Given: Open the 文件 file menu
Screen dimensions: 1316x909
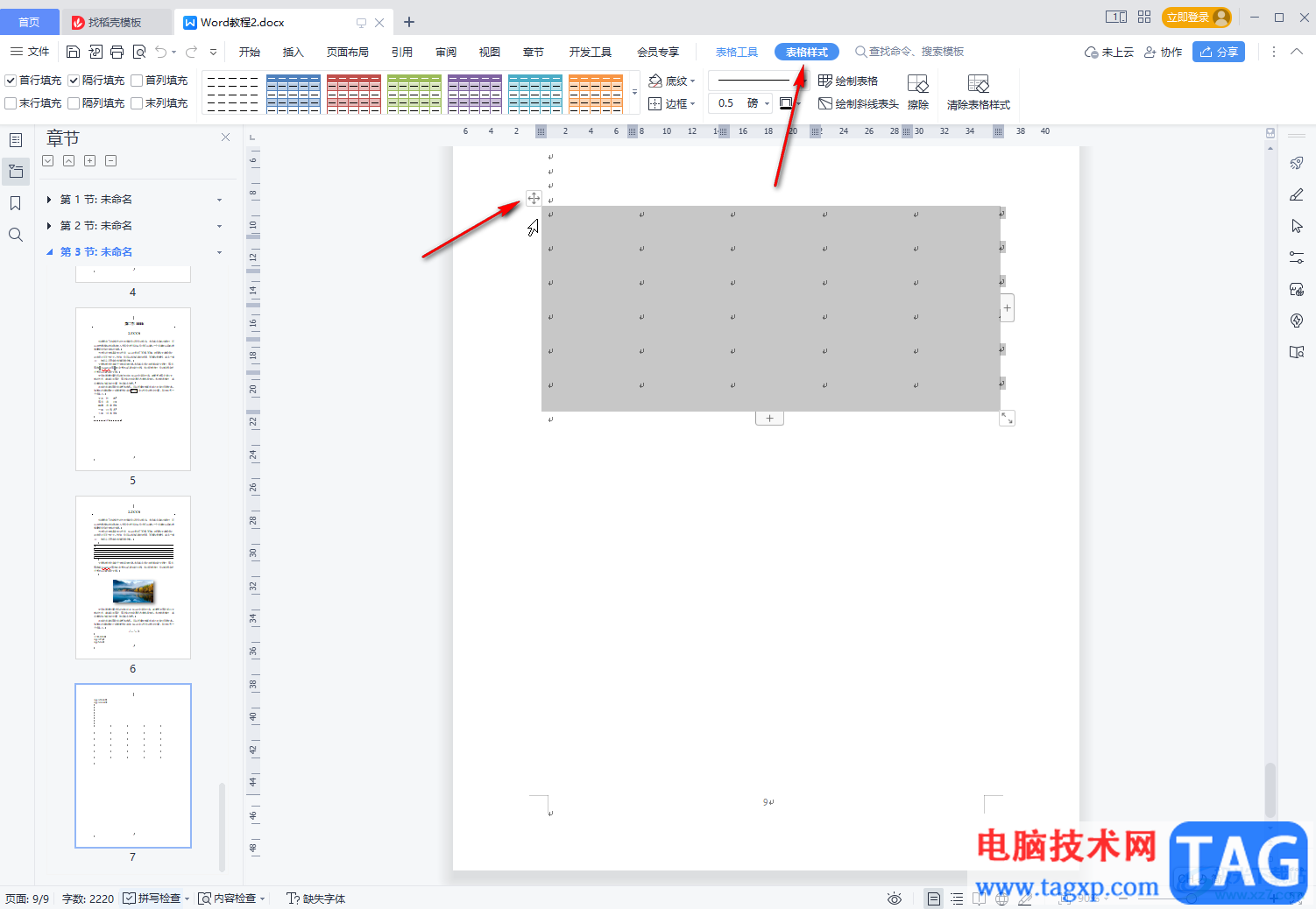Looking at the screenshot, I should pos(31,52).
